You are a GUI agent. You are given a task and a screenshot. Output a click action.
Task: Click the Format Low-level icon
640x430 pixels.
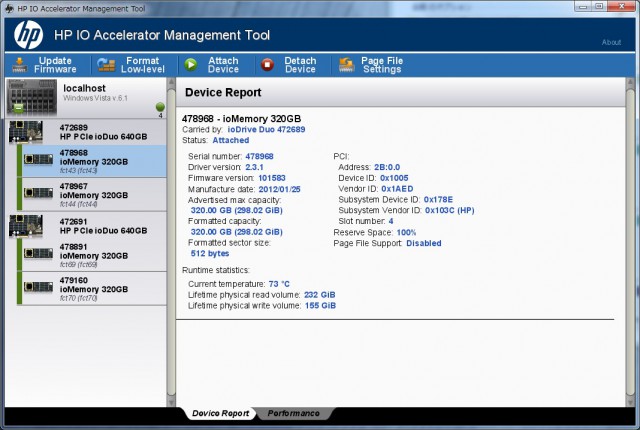tap(106, 65)
